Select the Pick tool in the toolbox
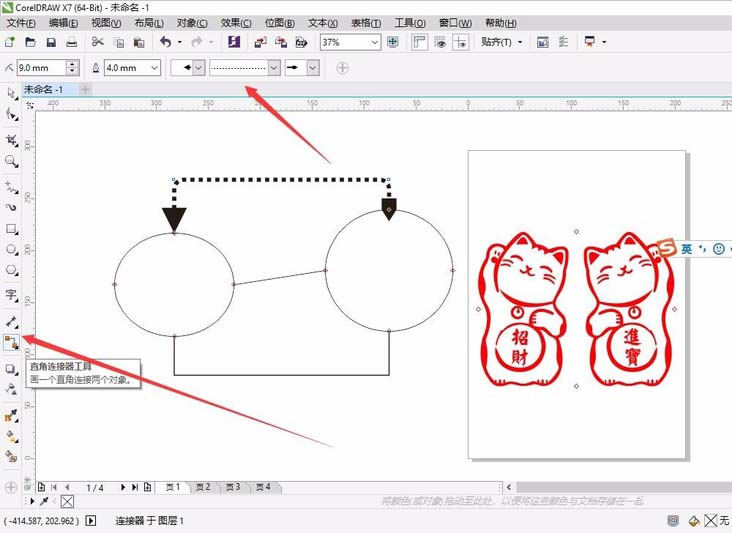 [12, 93]
